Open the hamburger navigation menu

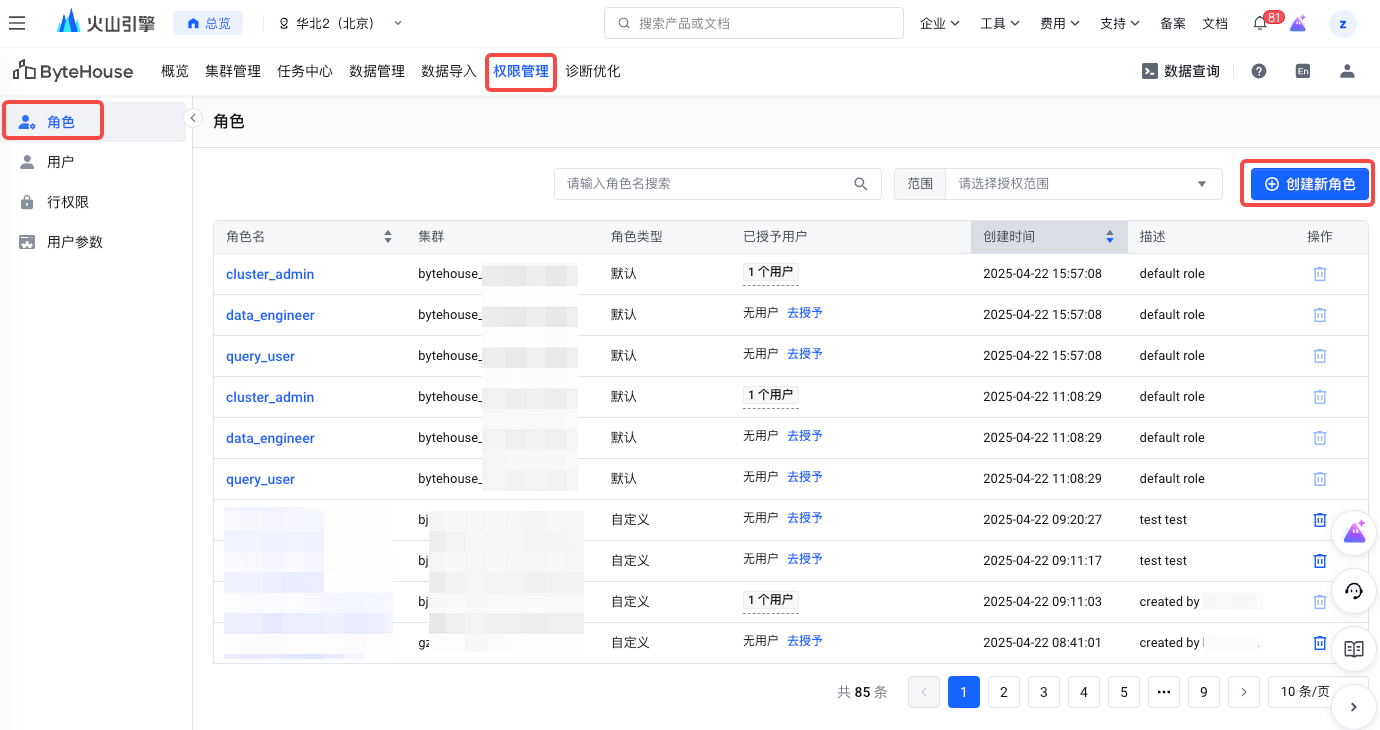17,23
